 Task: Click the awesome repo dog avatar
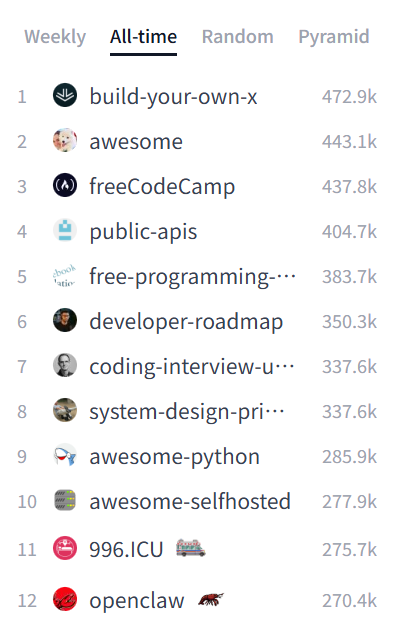click(65, 140)
